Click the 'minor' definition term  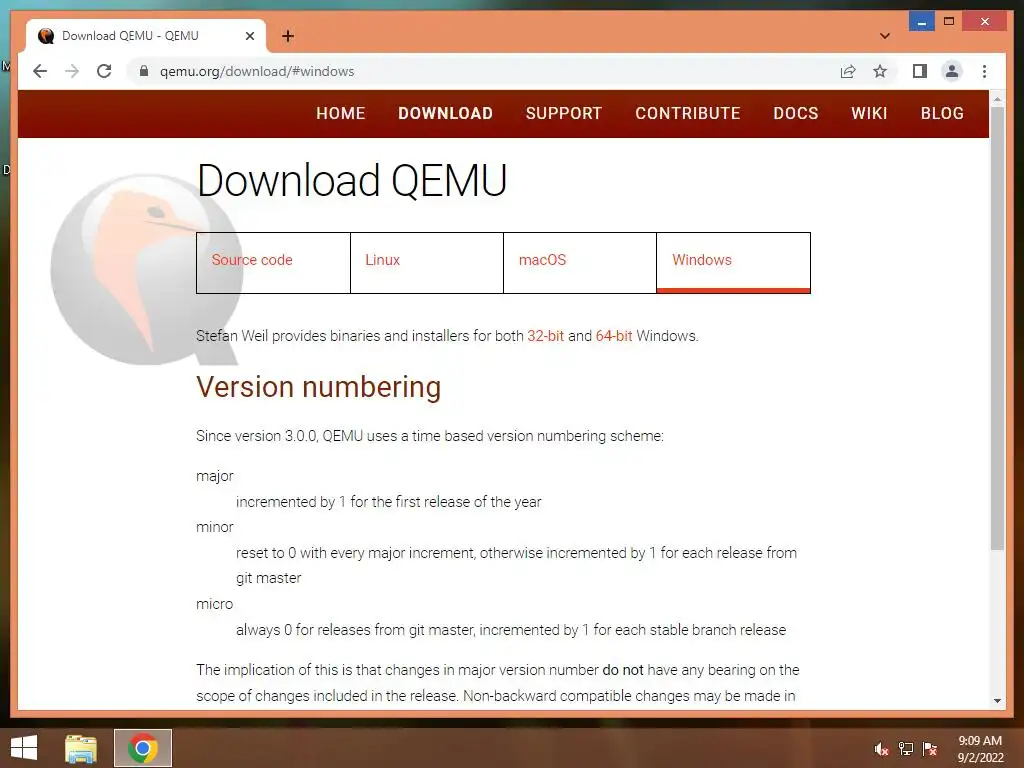coord(215,527)
